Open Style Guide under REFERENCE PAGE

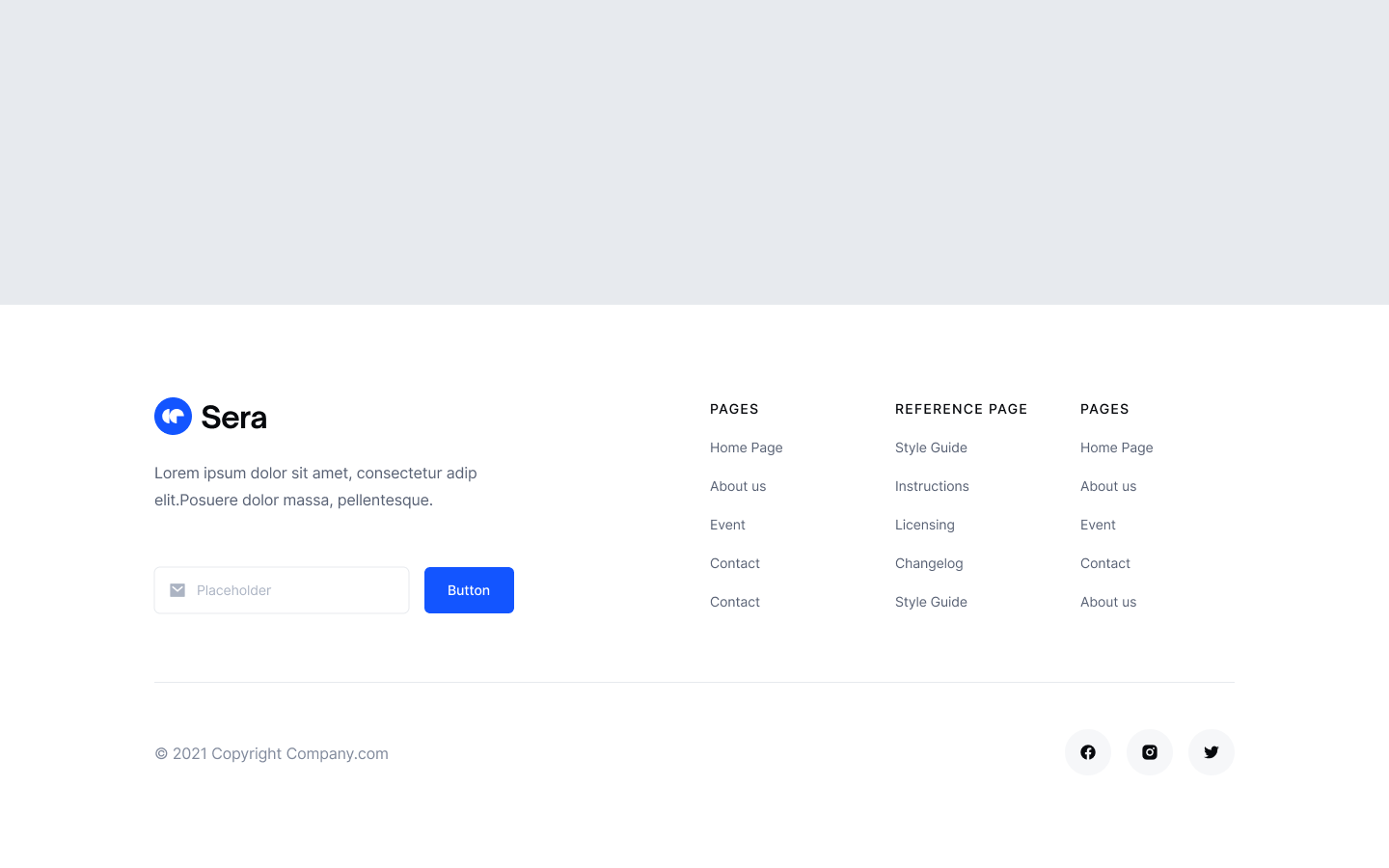[931, 448]
